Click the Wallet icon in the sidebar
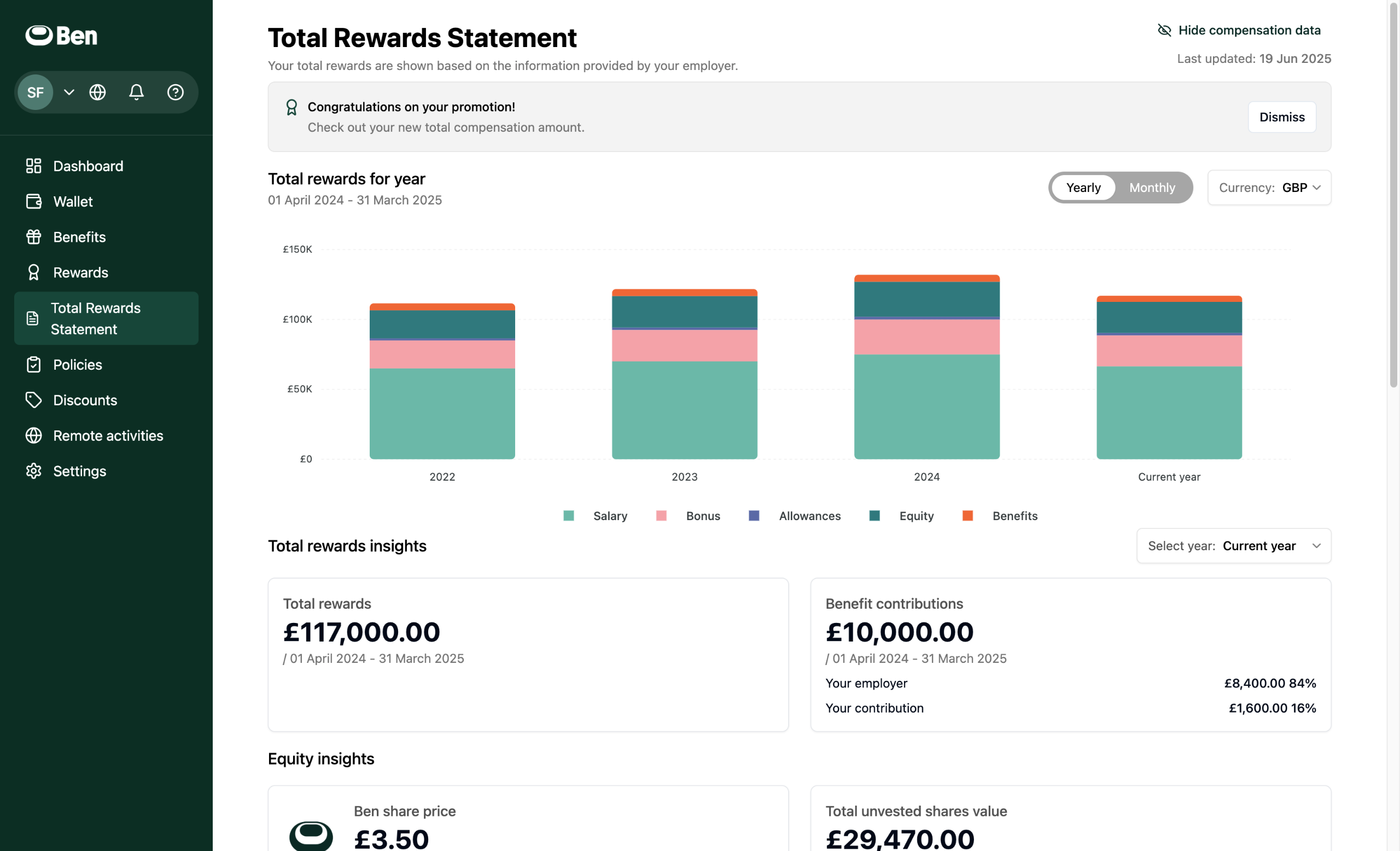 point(33,202)
